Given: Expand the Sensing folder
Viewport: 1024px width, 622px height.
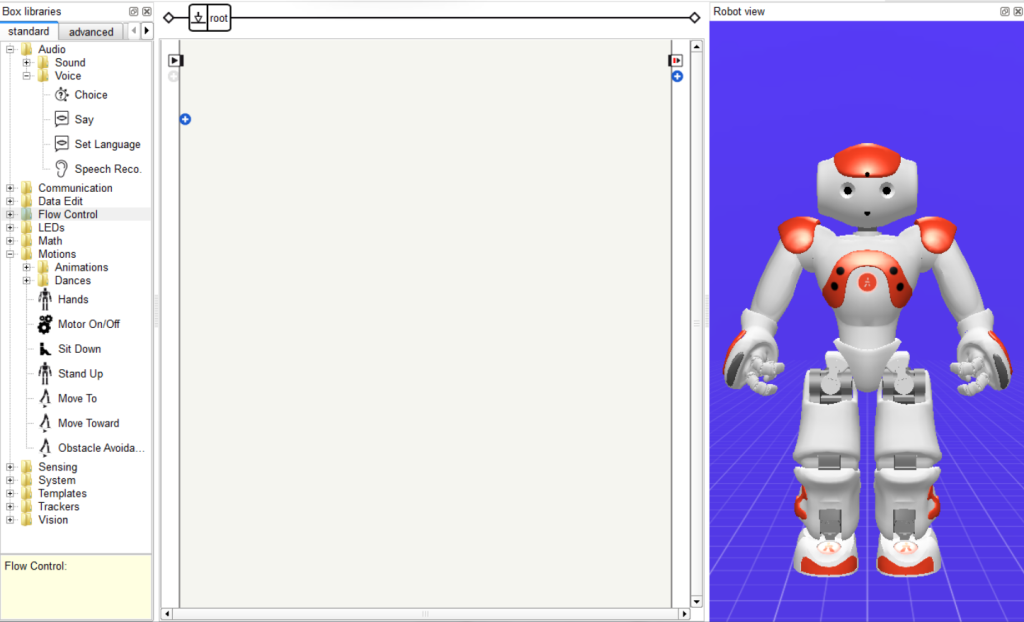Looking at the screenshot, I should (11, 467).
